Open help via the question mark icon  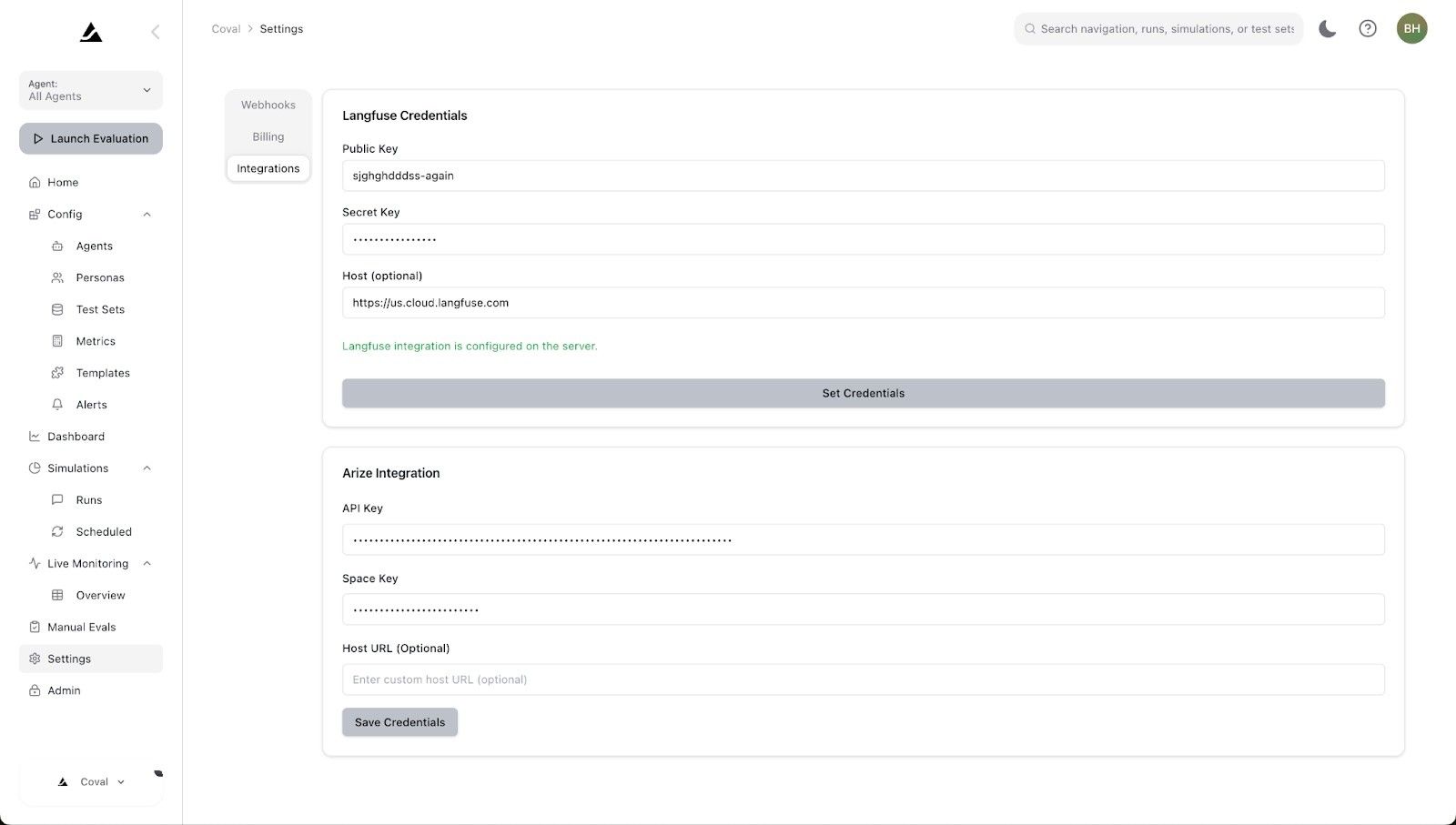tap(1368, 29)
